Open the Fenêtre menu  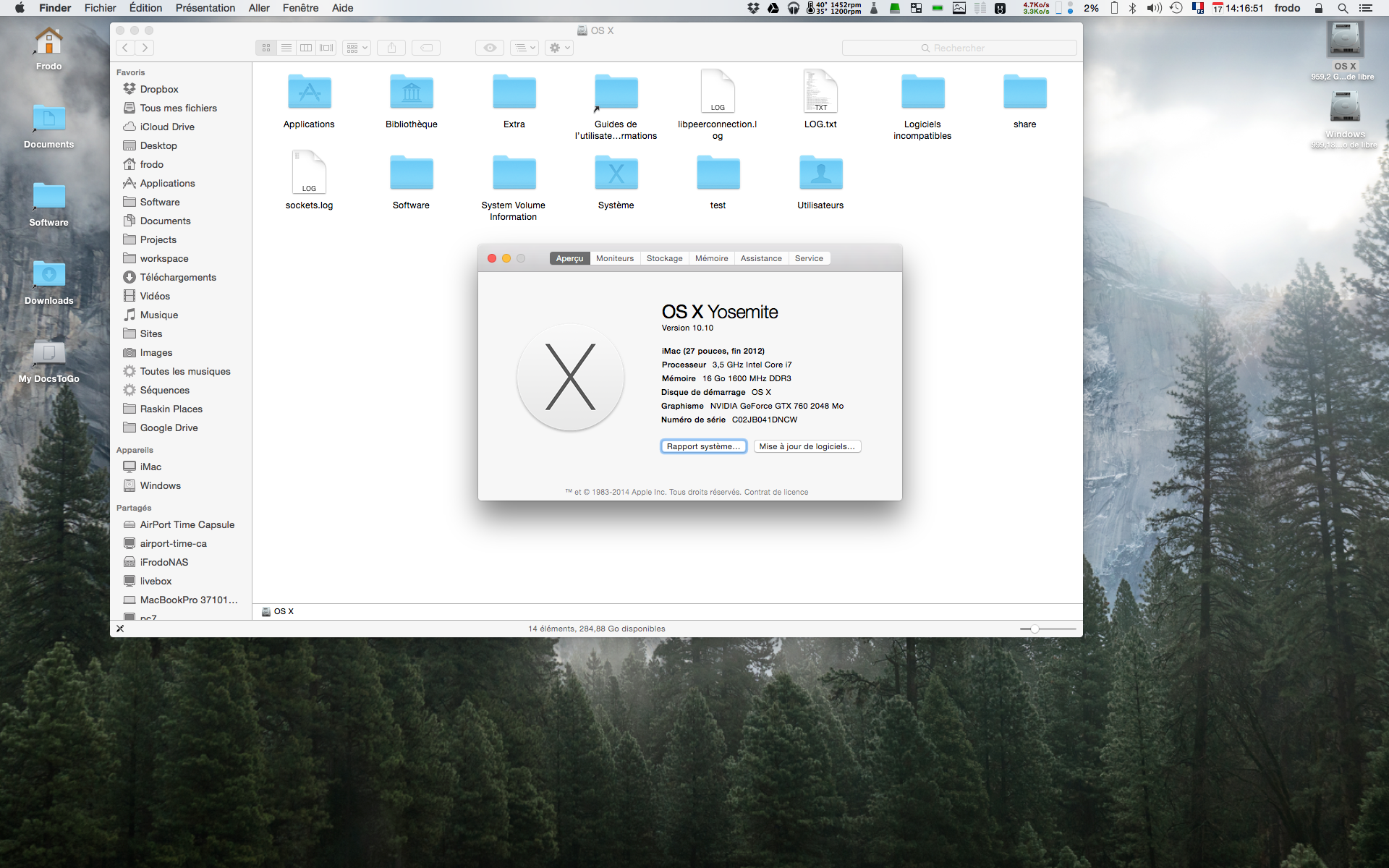(300, 8)
